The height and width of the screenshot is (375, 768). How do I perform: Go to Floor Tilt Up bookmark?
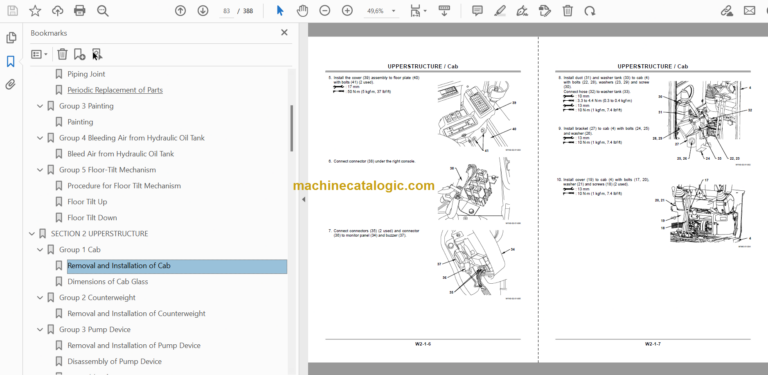point(87,202)
